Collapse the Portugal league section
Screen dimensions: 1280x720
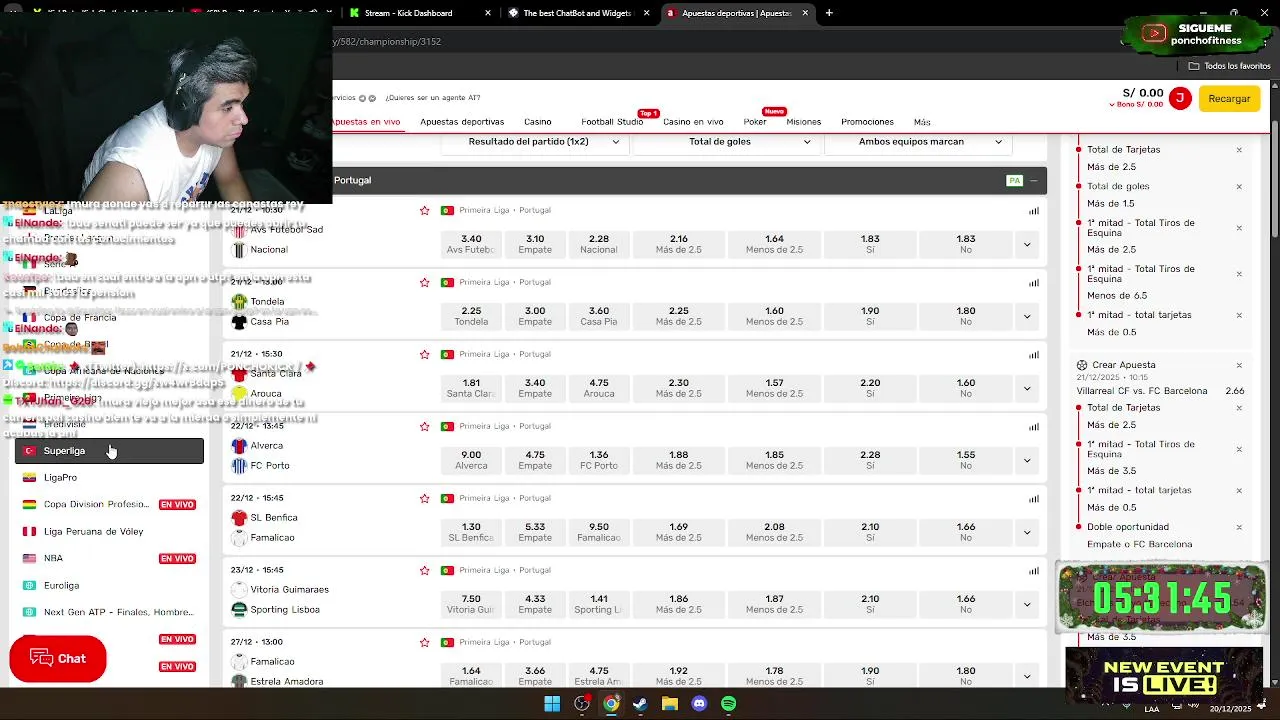coord(1034,180)
